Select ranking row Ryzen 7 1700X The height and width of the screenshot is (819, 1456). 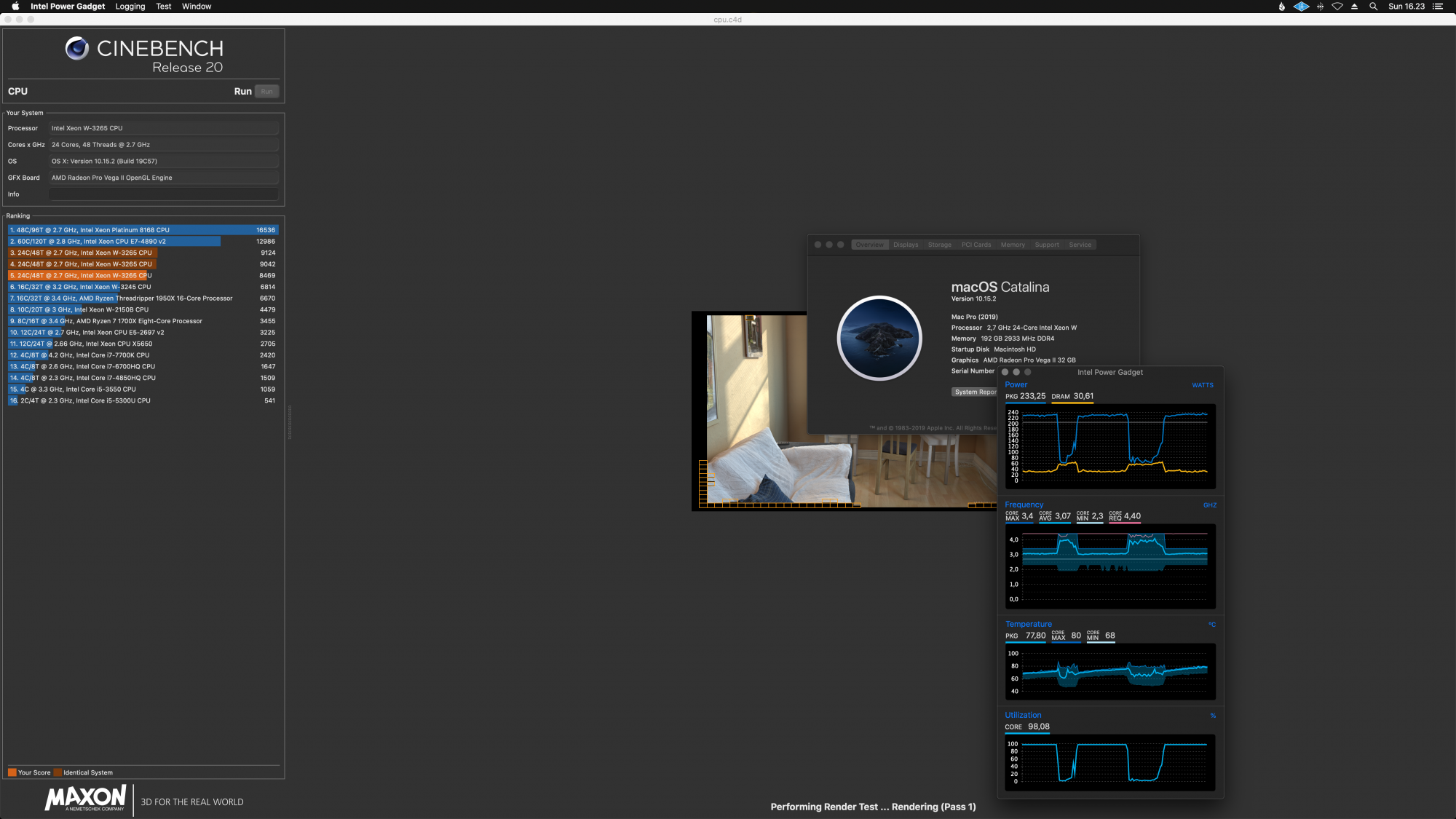143,321
